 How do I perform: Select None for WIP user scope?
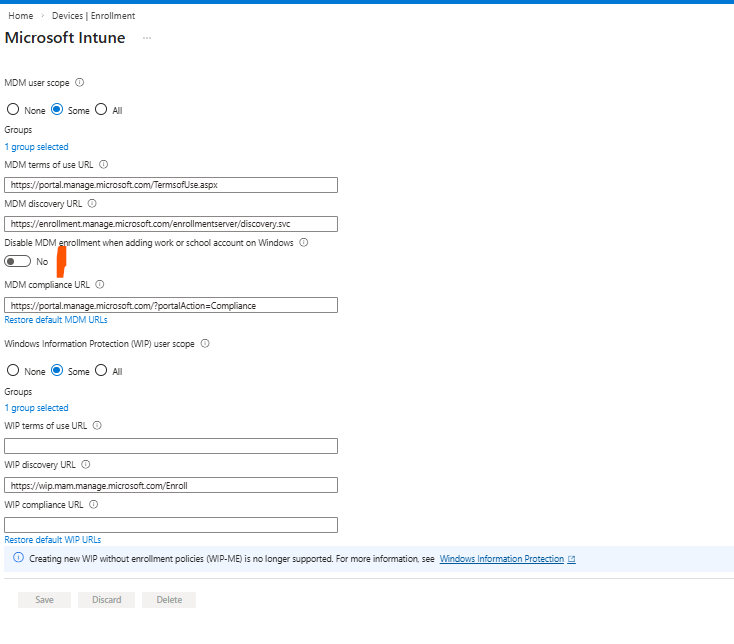point(13,371)
